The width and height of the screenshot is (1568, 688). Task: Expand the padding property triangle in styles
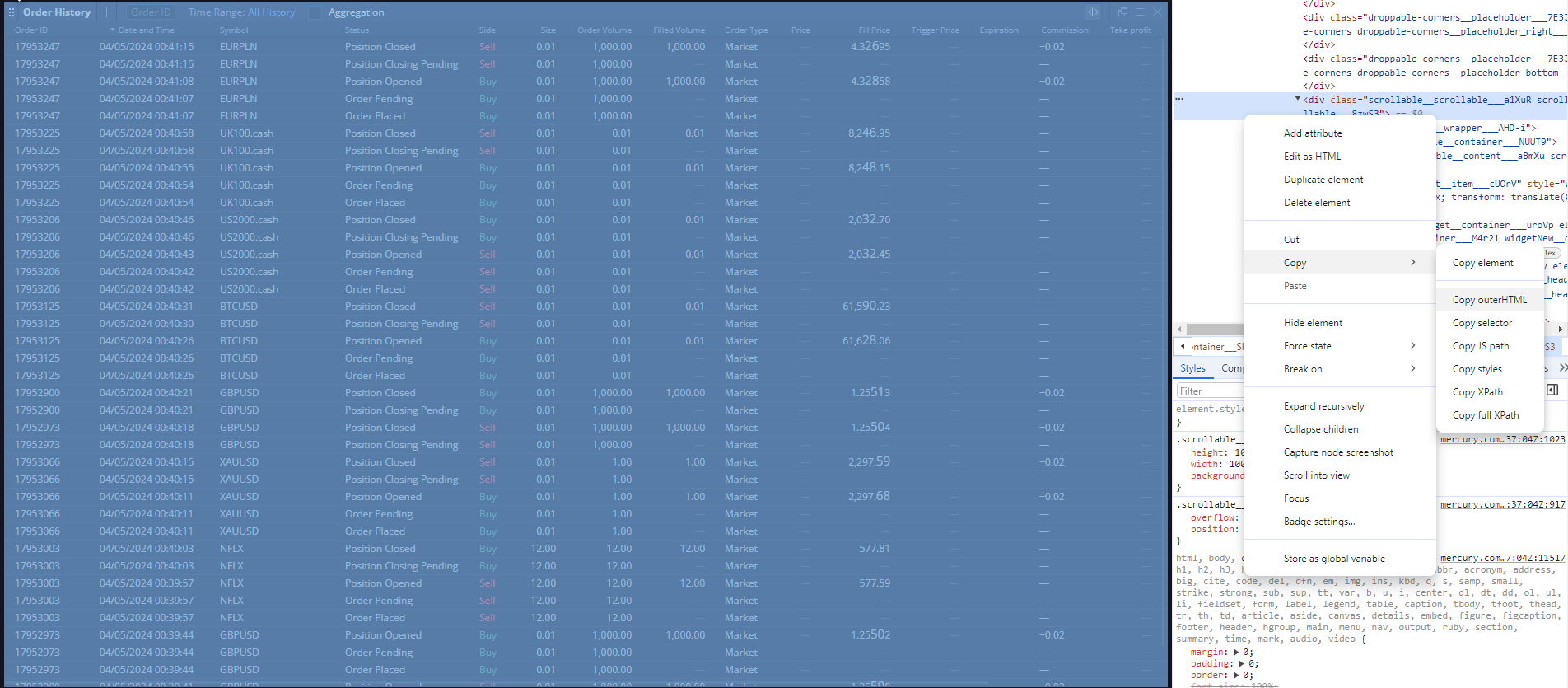1242,663
